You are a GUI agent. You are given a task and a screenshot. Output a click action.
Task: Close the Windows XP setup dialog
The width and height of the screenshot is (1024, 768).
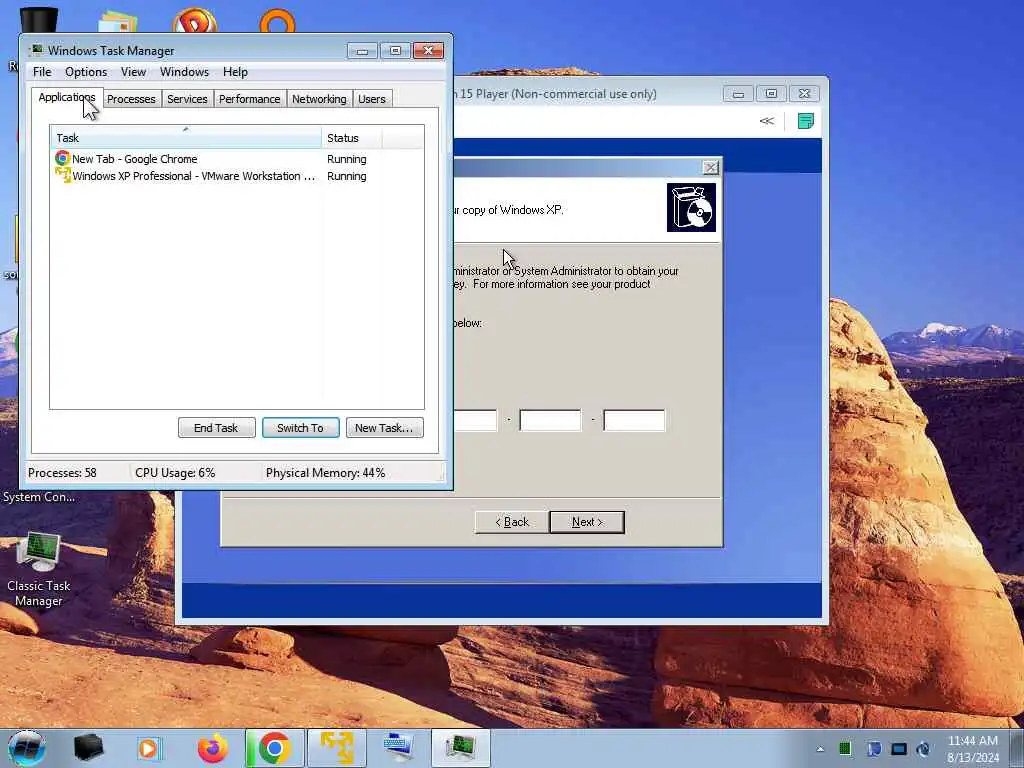click(711, 167)
